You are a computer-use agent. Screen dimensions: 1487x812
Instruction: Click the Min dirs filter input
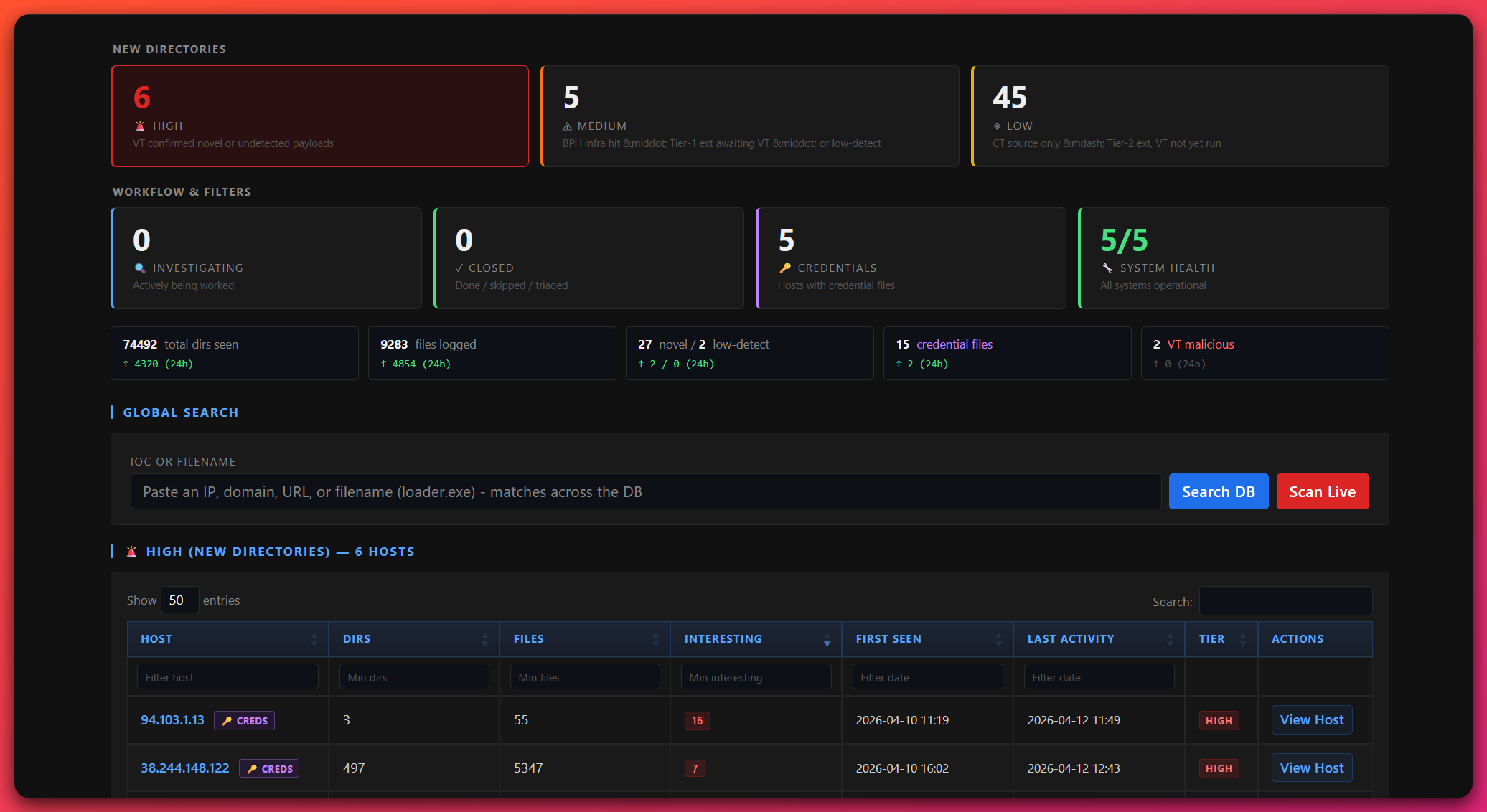tap(414, 677)
